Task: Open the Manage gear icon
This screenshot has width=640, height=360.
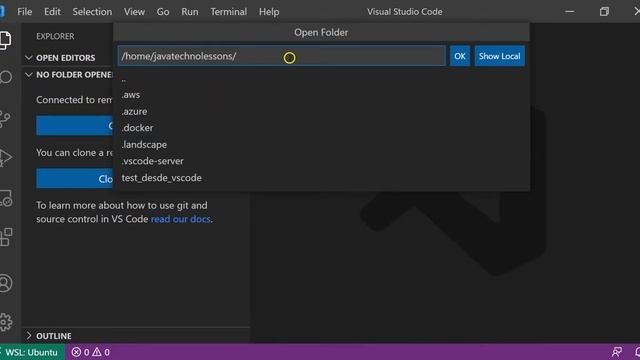Action: [6, 322]
